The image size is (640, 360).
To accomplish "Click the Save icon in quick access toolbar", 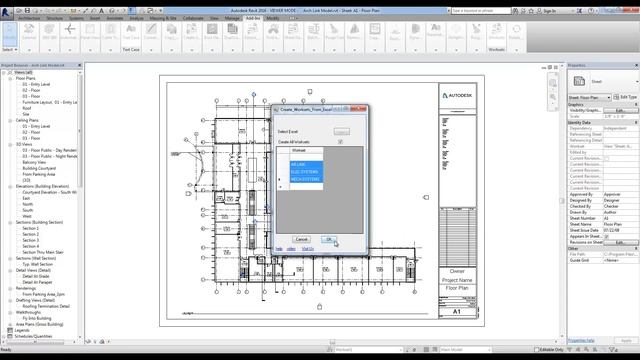I will click(27, 11).
